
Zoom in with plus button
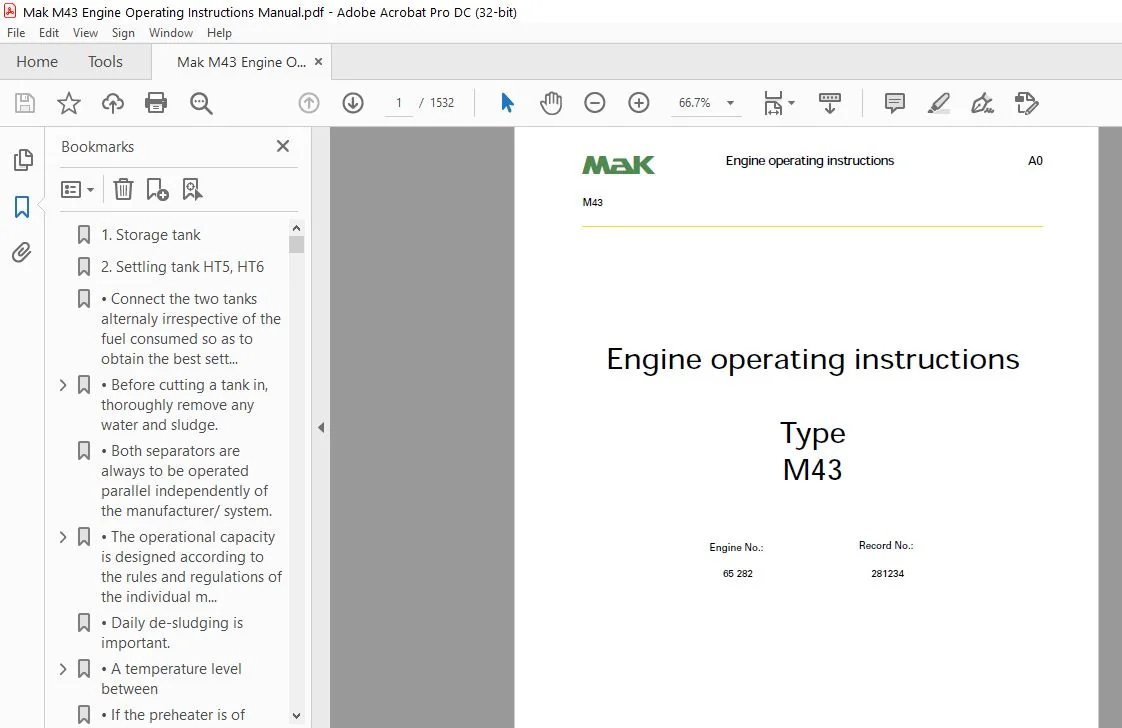pos(638,103)
